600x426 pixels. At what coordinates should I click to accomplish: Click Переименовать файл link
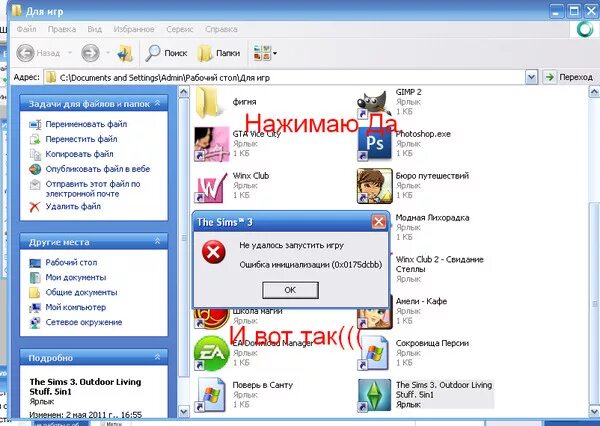pos(86,124)
